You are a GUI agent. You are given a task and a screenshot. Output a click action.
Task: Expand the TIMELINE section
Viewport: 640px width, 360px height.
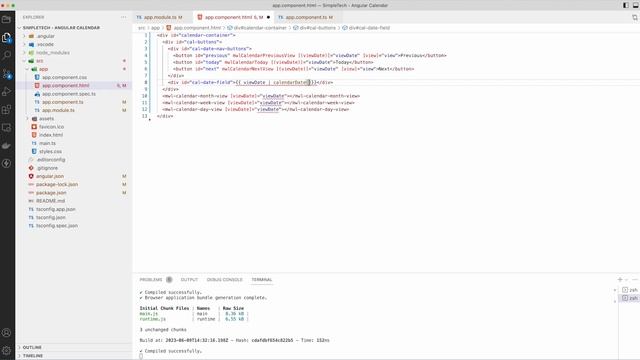(33, 356)
